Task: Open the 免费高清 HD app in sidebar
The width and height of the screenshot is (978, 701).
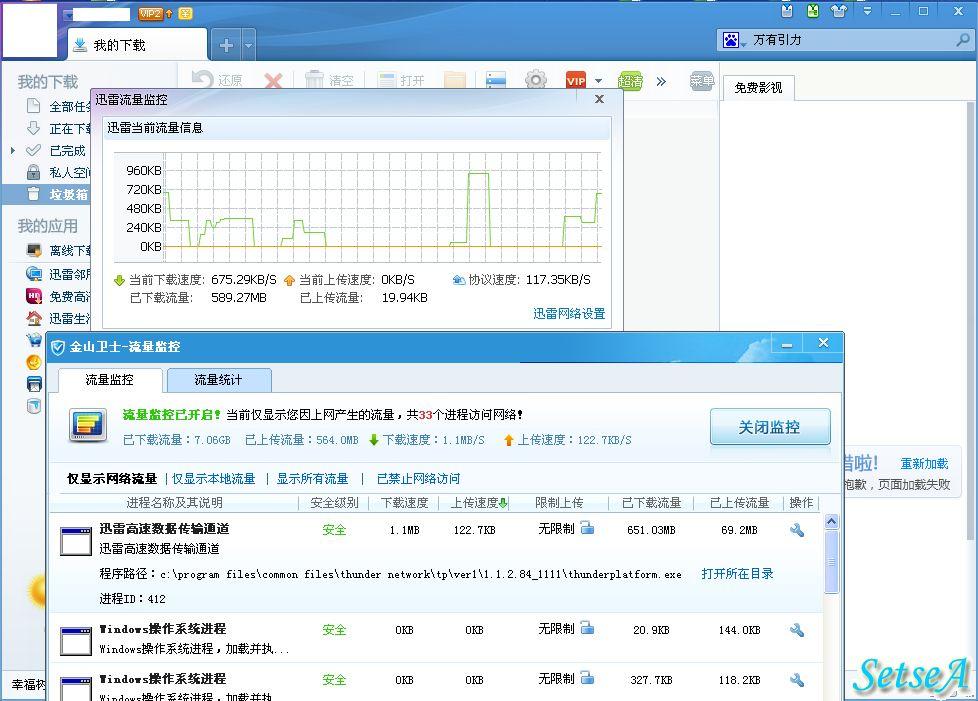Action: coord(59,296)
